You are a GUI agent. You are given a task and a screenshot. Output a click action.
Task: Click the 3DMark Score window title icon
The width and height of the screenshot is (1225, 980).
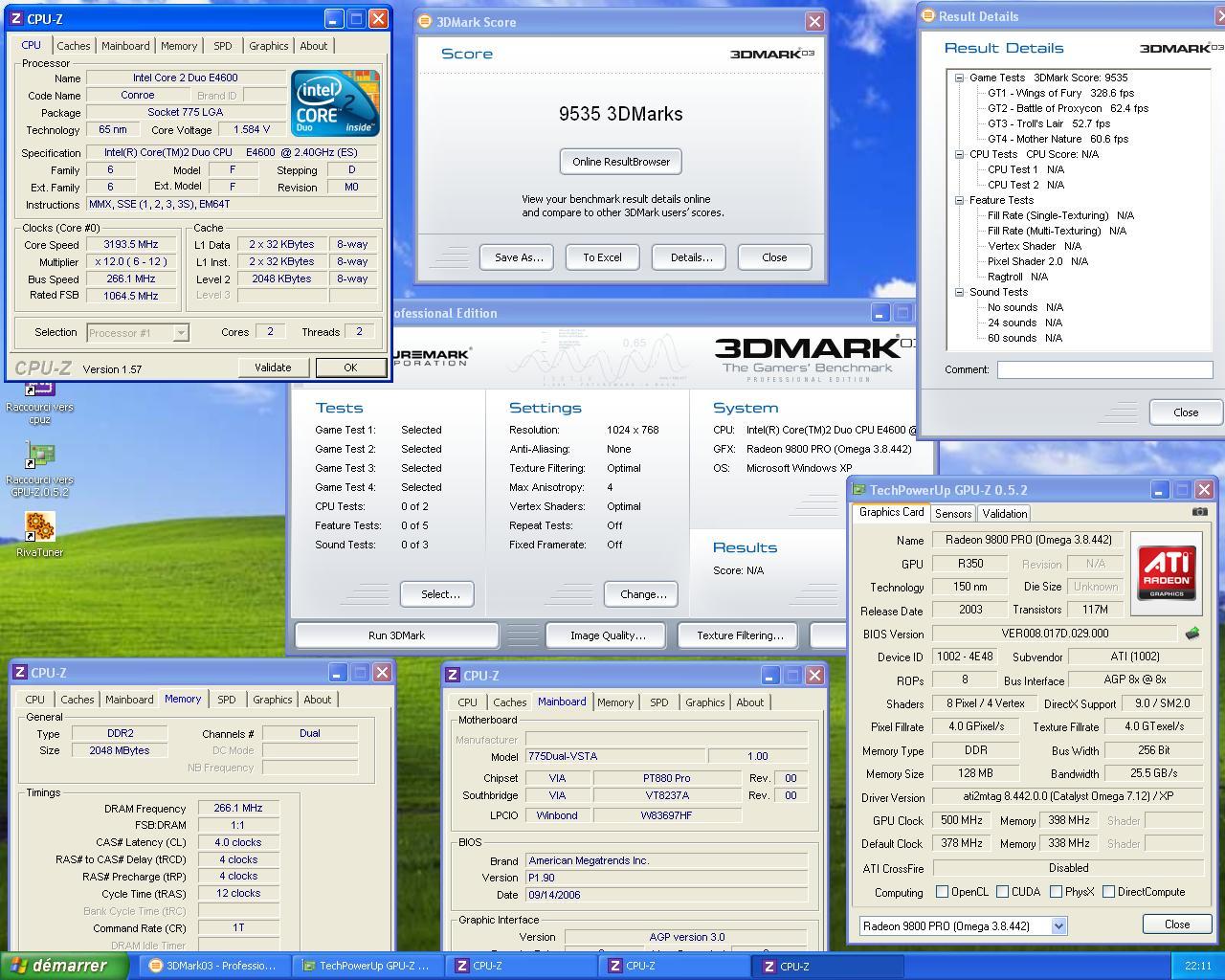tap(425, 21)
